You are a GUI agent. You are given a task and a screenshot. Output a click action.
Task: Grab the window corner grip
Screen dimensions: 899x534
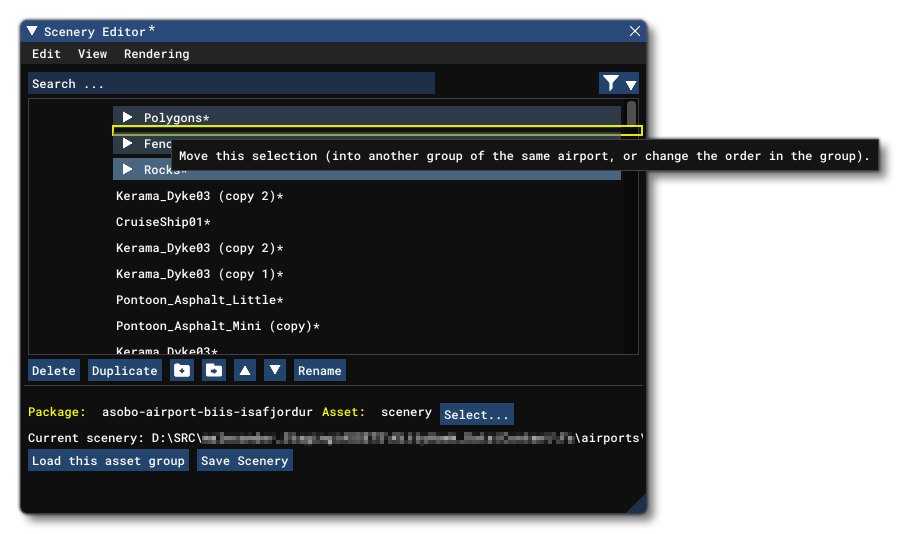tap(636, 504)
